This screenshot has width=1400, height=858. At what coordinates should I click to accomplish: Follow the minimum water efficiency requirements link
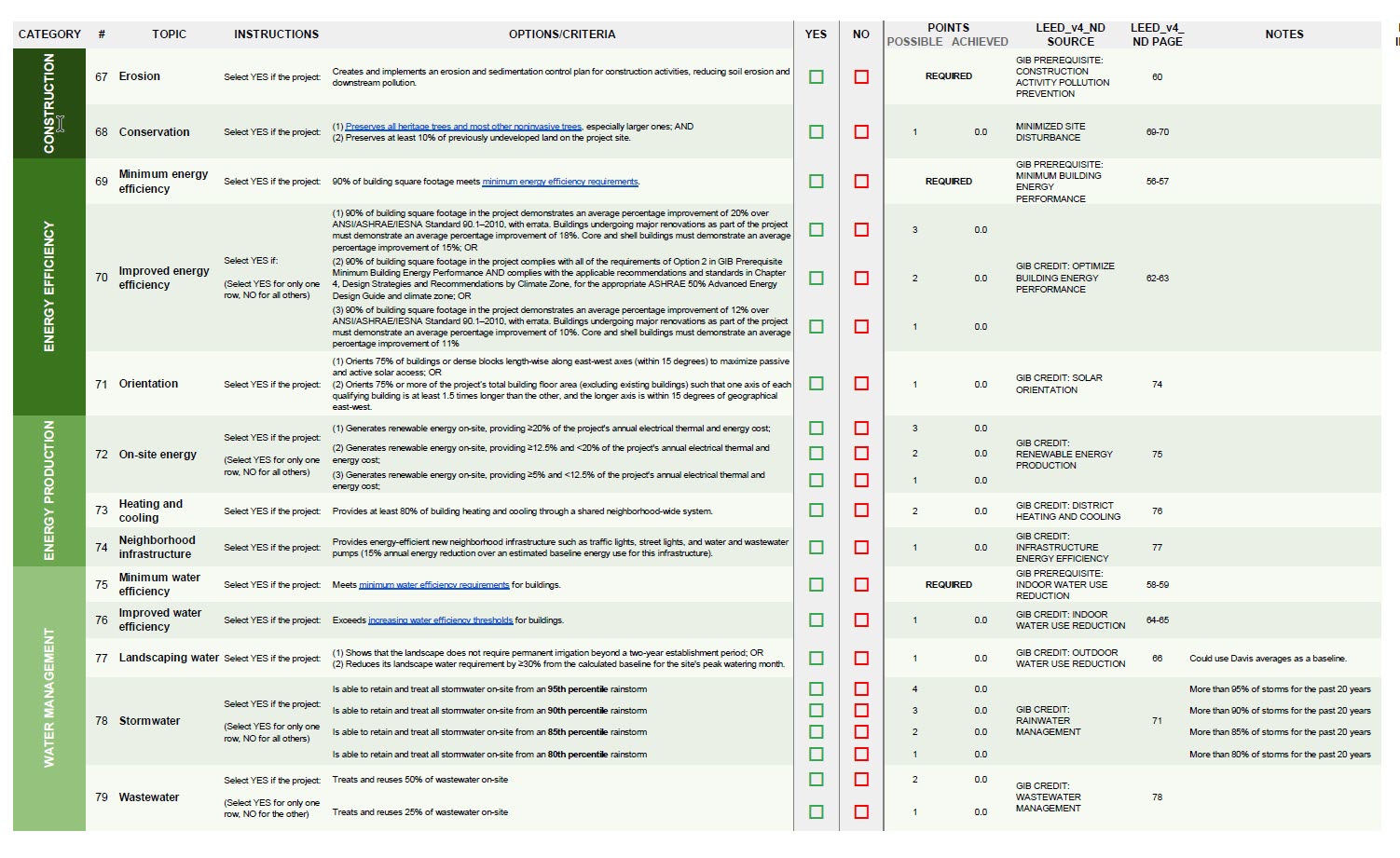433,585
